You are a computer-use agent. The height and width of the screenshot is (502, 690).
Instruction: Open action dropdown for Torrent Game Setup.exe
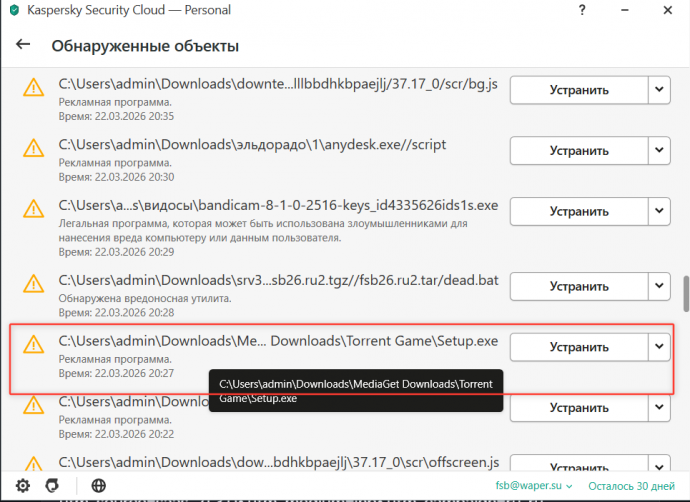pos(658,347)
